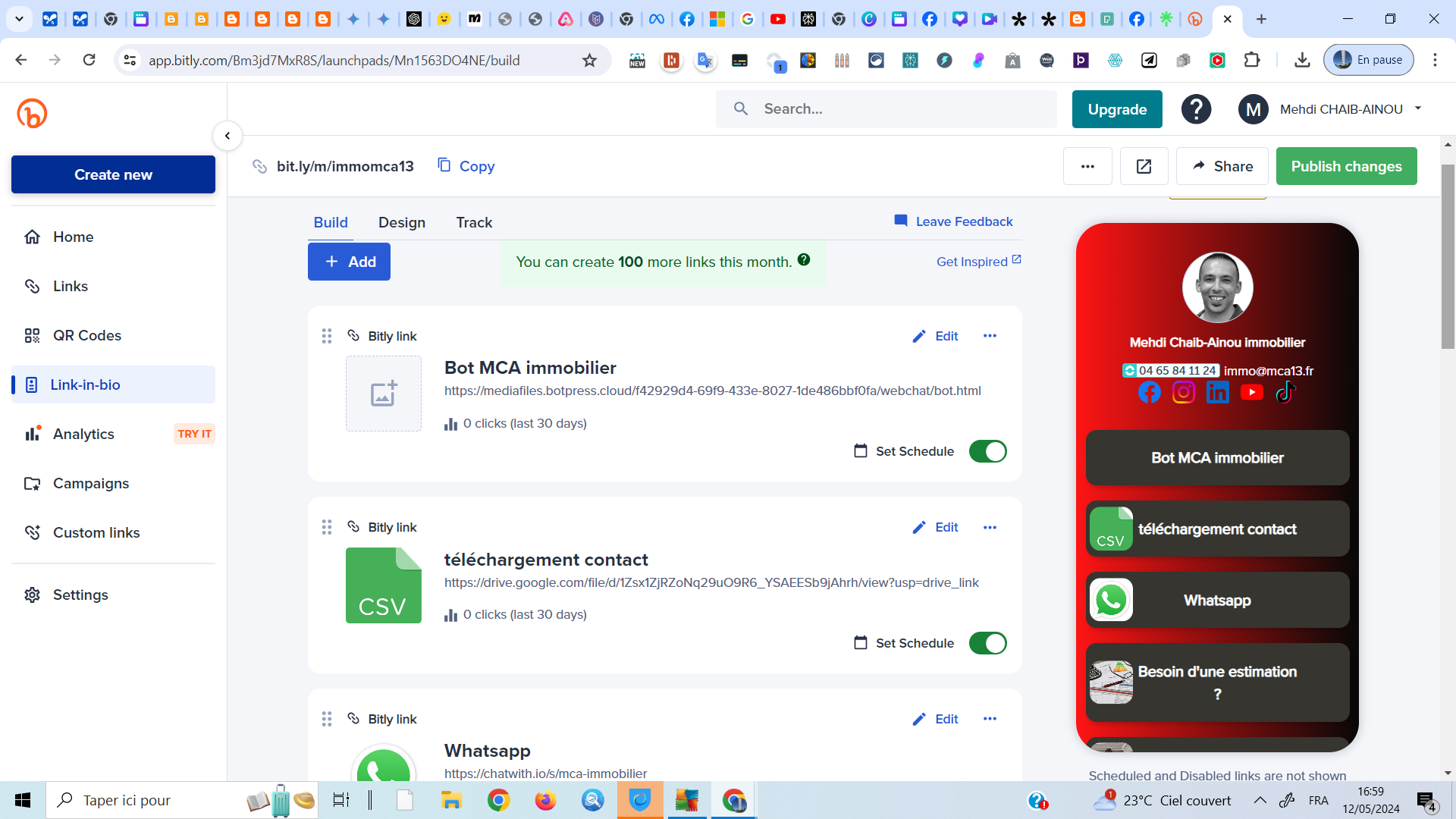The image size is (1456, 819).
Task: Open Chrome menu three dots
Action: coord(1435,60)
